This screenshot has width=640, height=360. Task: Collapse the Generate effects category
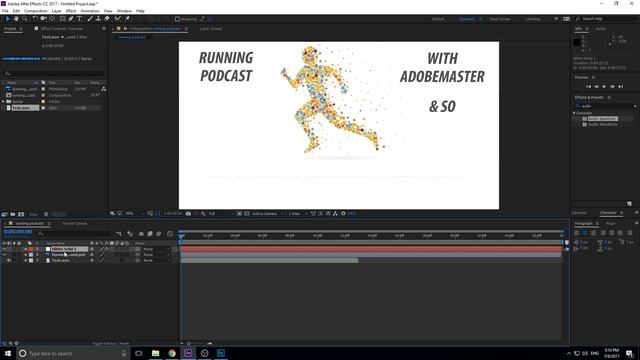574,113
